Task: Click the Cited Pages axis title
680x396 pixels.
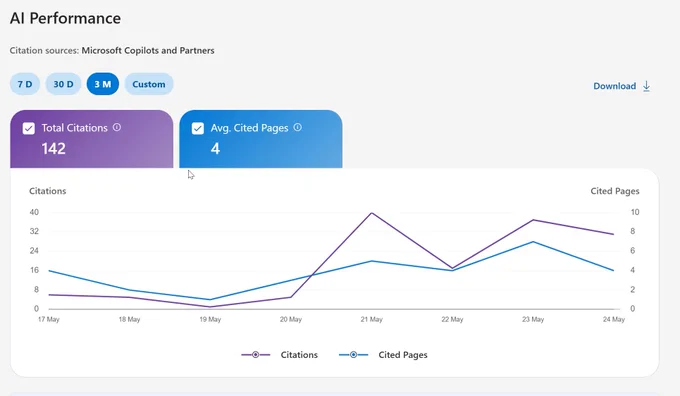Action: click(615, 191)
